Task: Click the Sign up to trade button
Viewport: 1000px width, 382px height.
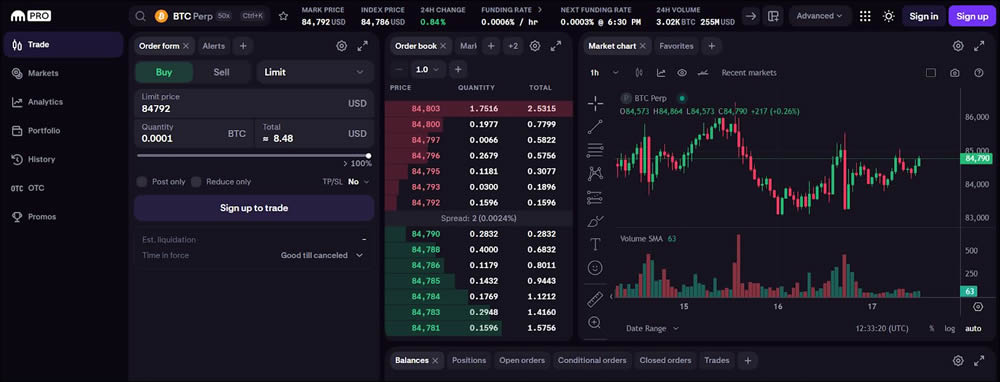Action: coord(254,208)
